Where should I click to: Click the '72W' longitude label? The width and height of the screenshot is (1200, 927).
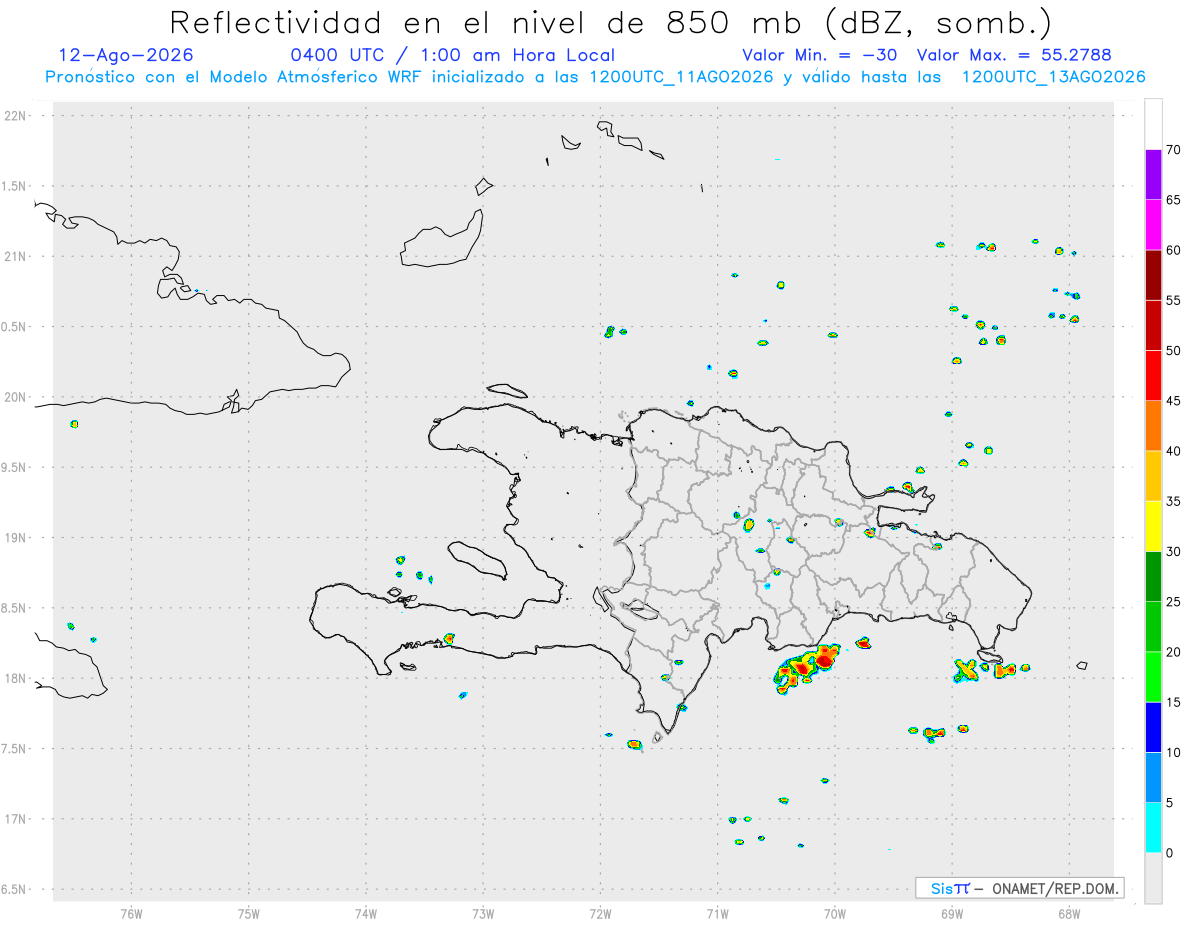(600, 913)
